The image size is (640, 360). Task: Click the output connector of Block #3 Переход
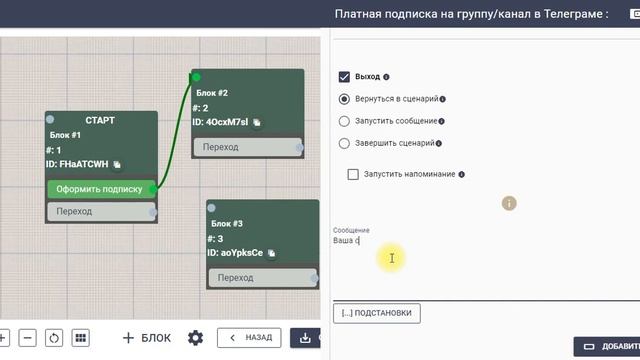(x=314, y=278)
